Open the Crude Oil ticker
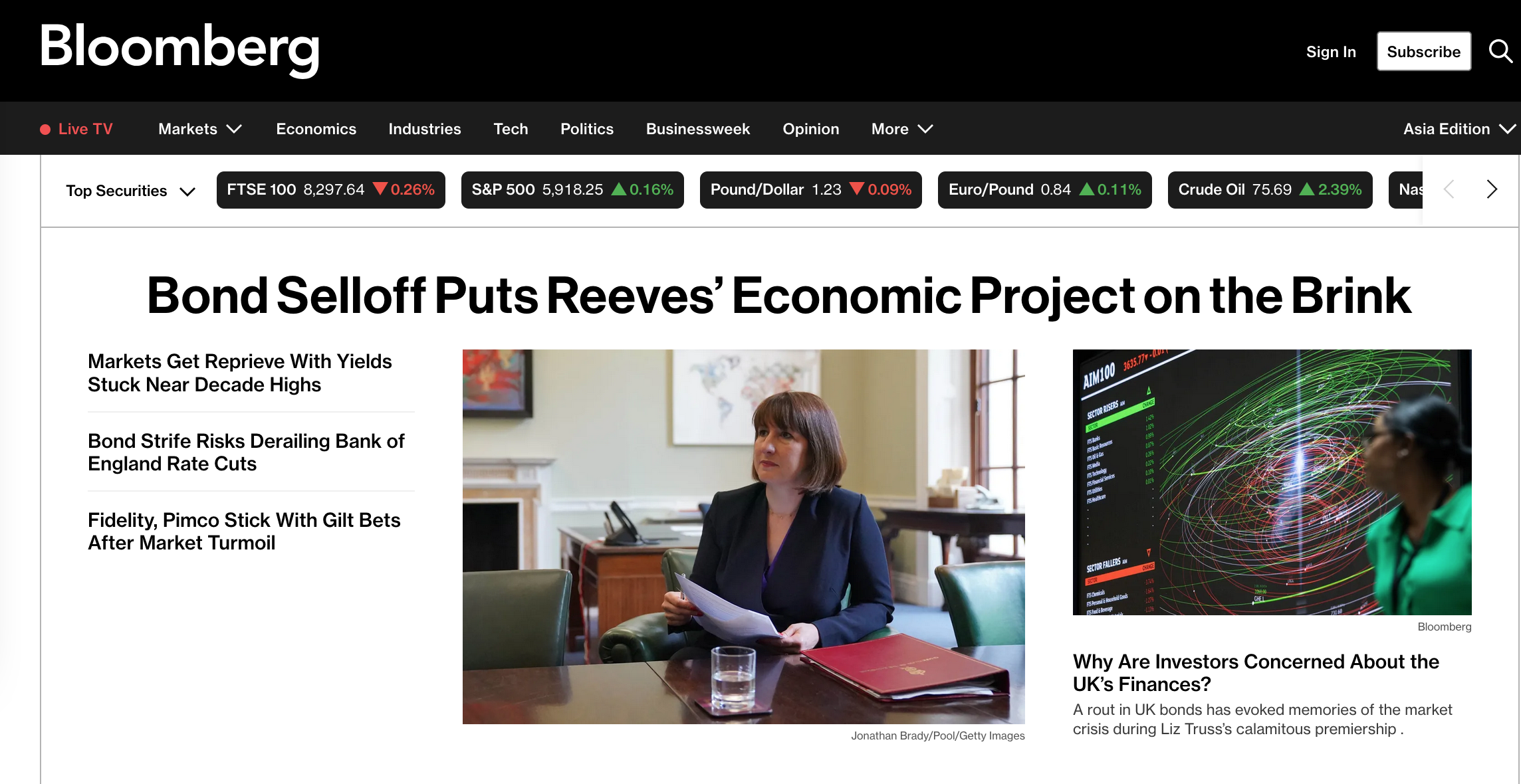 [x=1270, y=190]
